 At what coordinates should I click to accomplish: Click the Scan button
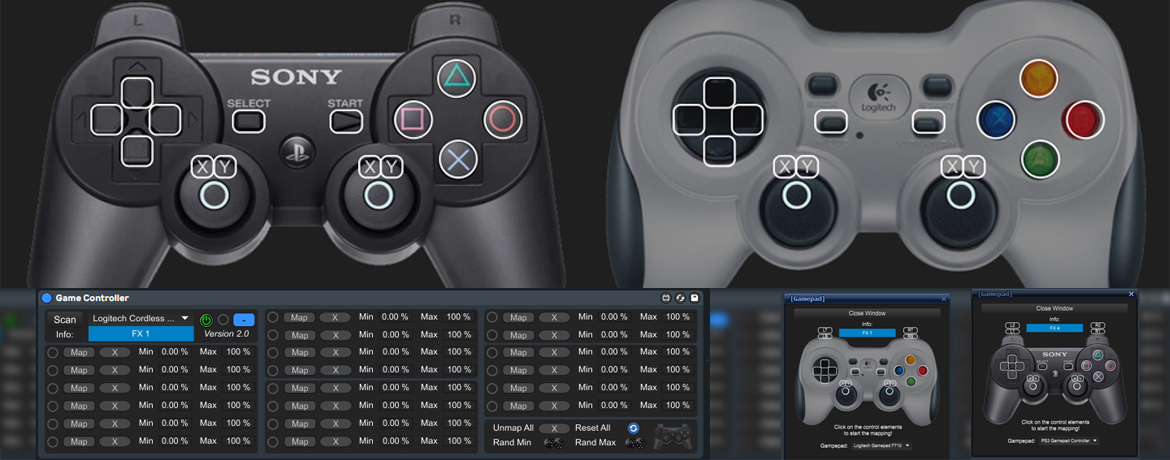tap(65, 319)
